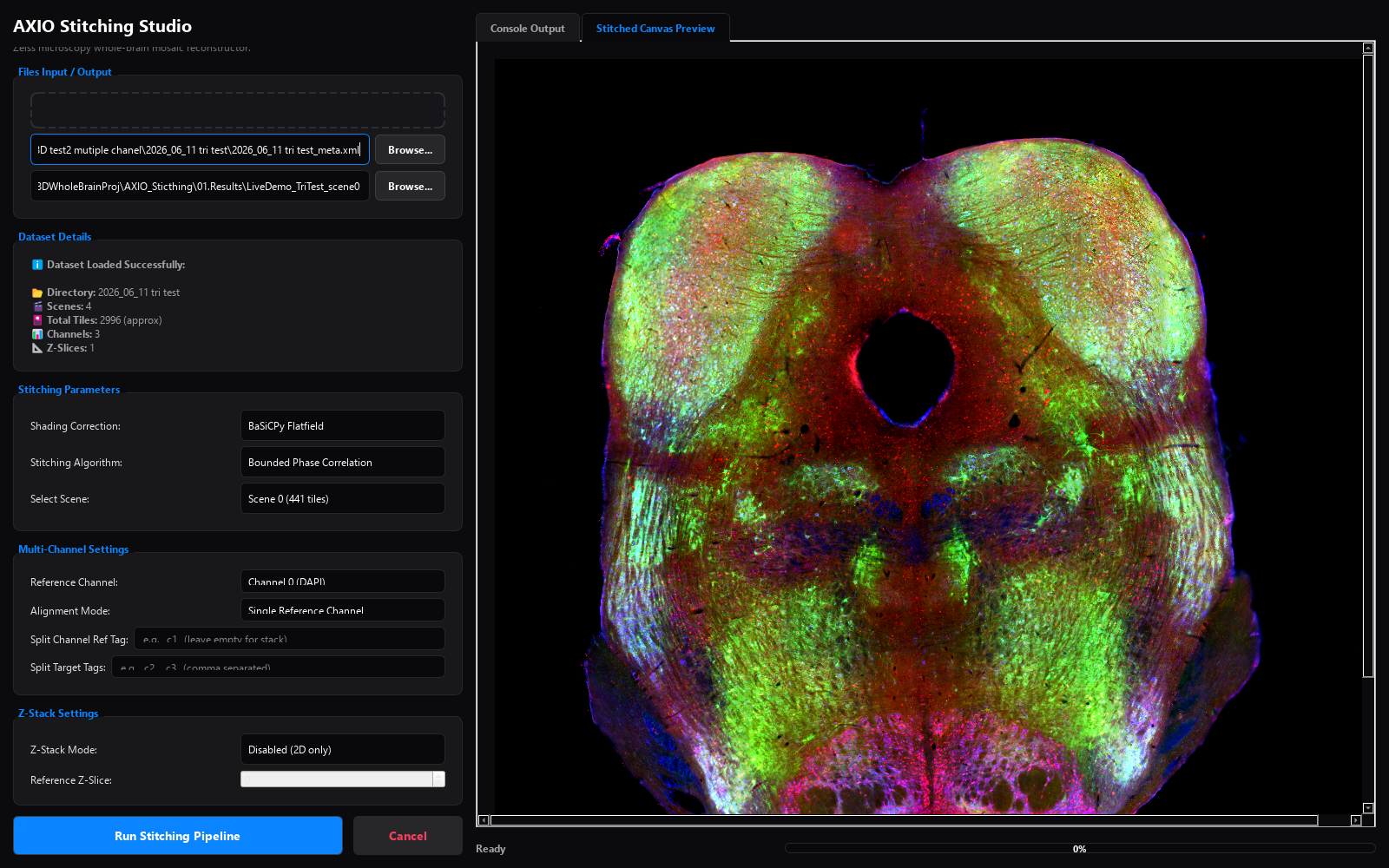
Task: Click the canvas horizontal scrollbar thumb
Action: point(904,820)
